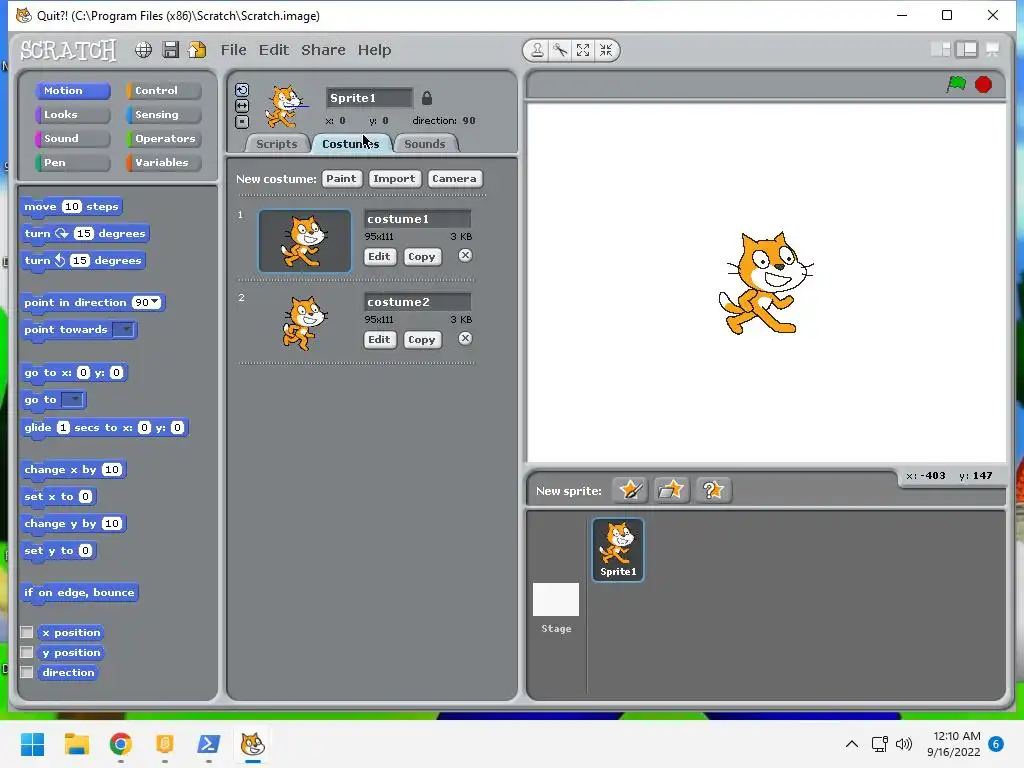Open Google Chrome from taskbar

coord(121,744)
